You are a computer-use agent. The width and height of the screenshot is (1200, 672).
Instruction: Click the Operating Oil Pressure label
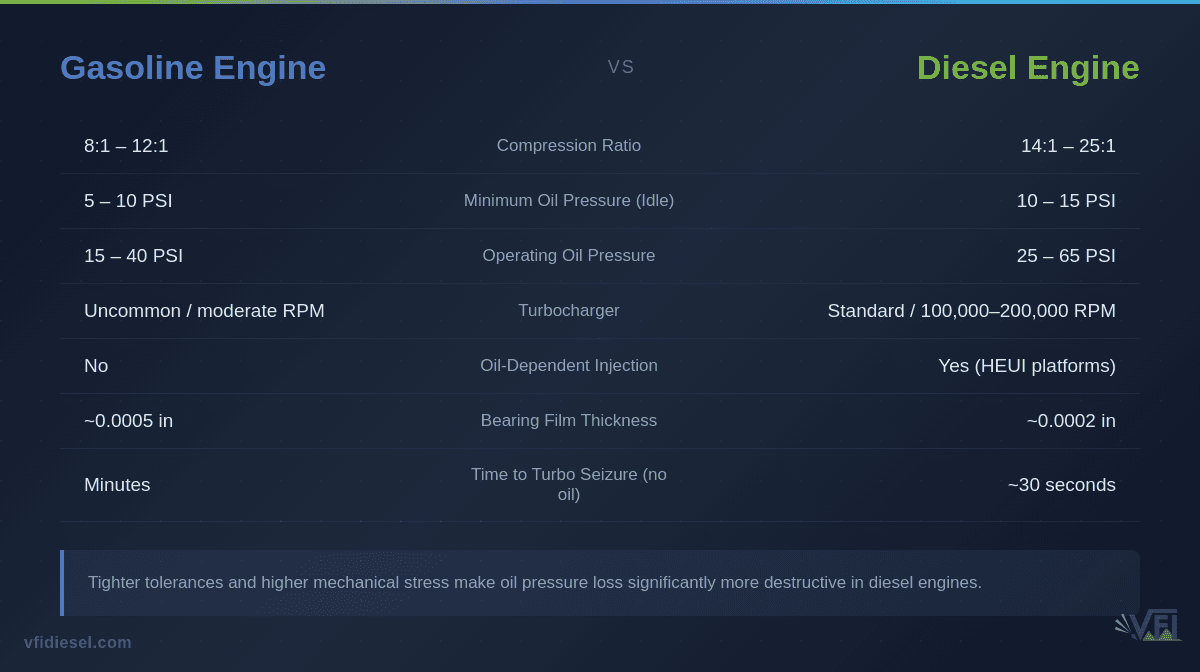[569, 255]
